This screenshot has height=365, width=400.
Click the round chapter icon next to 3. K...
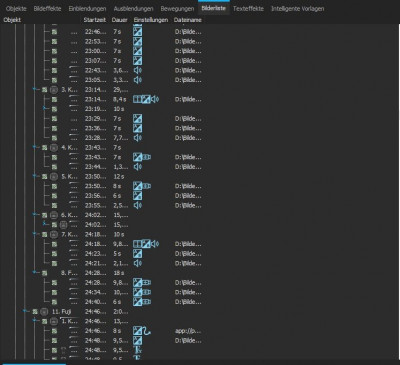54,90
